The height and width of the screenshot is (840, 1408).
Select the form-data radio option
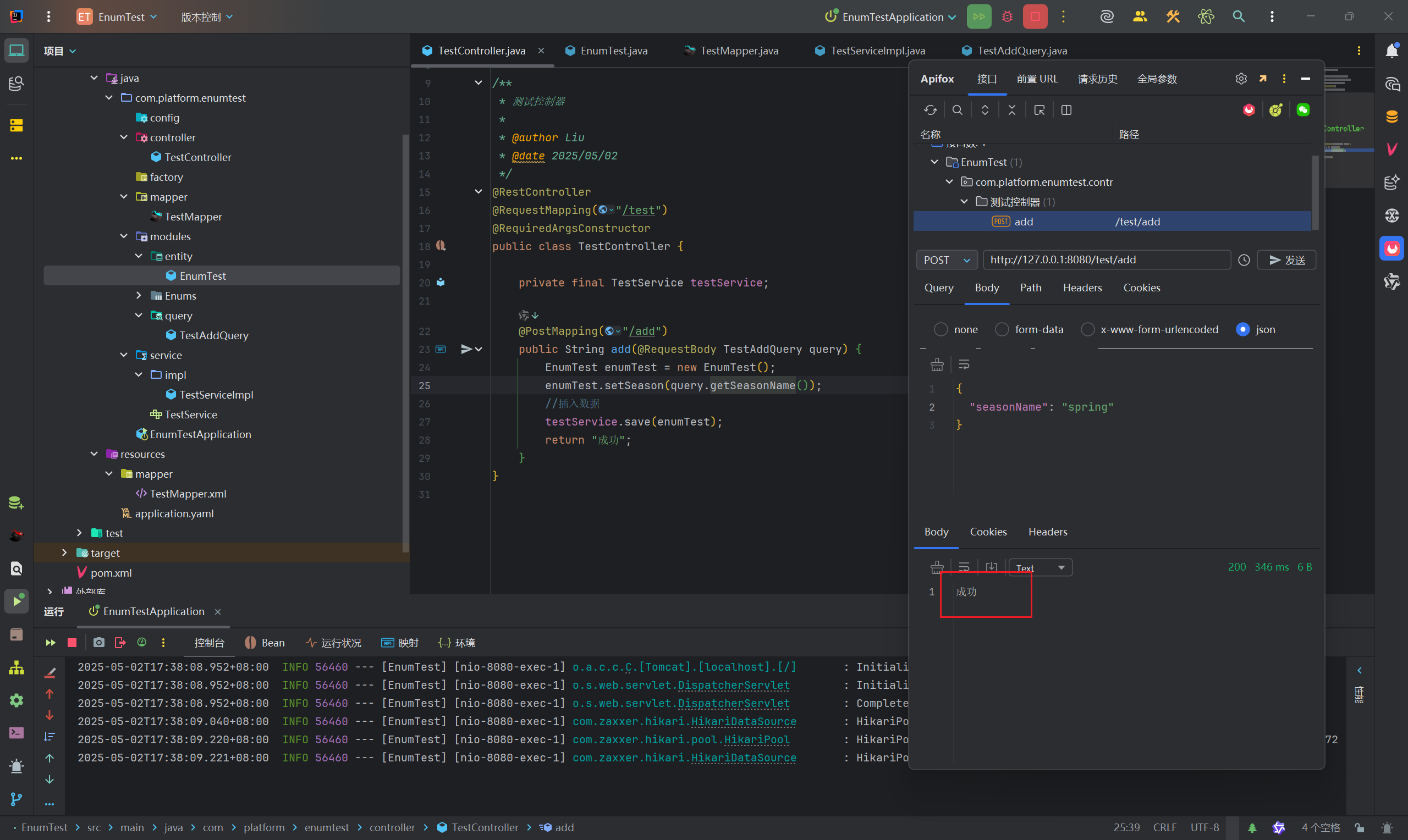[1002, 329]
